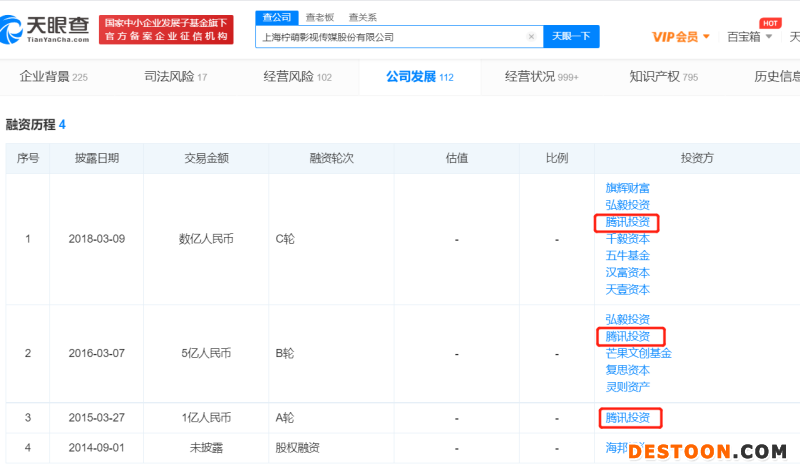Click the 芒果文创基金 investor link
800x474 pixels.
(638, 353)
